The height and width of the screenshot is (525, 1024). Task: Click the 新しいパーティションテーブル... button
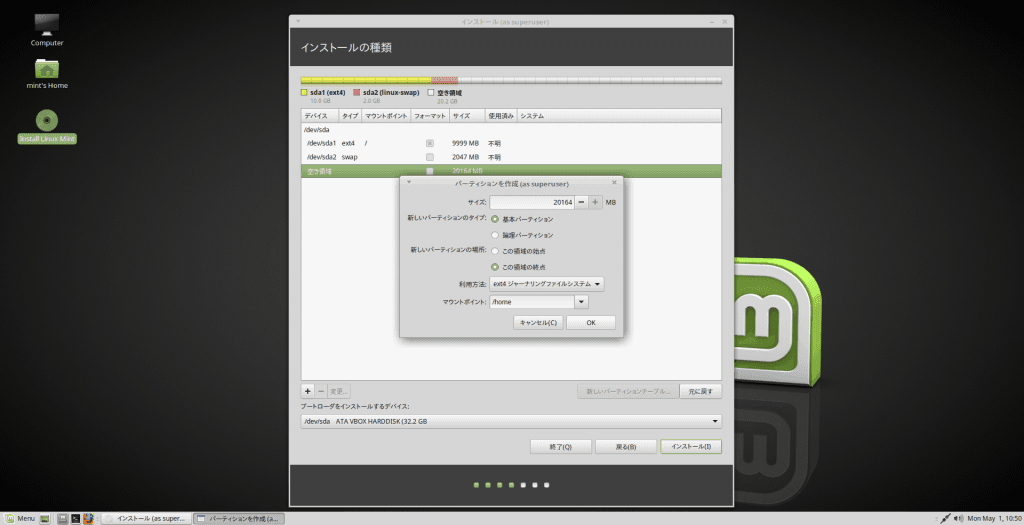(628, 391)
